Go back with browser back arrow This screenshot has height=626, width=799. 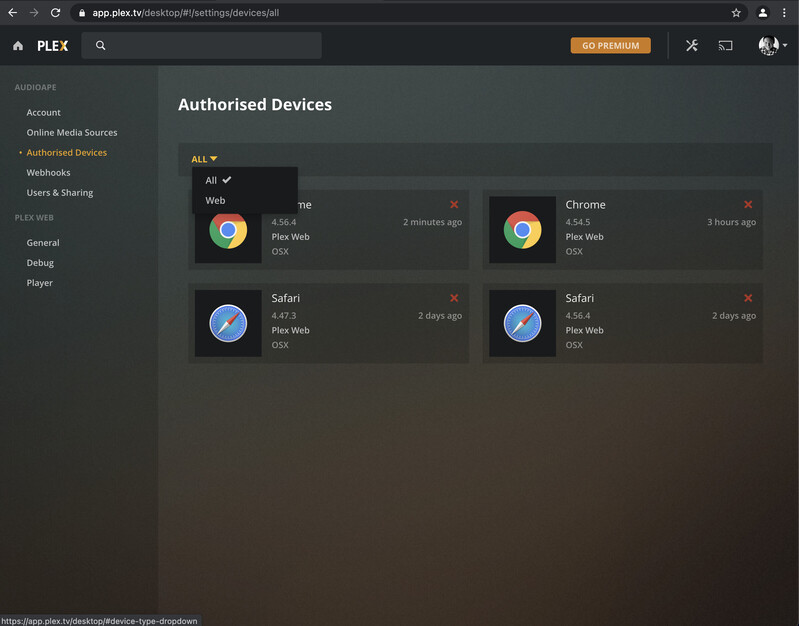coord(13,13)
